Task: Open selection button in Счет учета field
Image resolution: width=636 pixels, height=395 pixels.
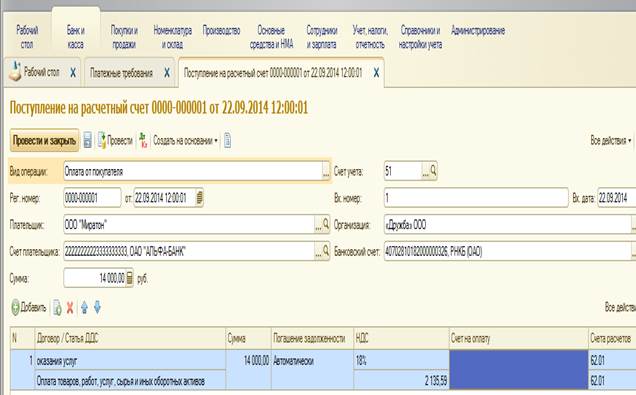Action: click(425, 171)
